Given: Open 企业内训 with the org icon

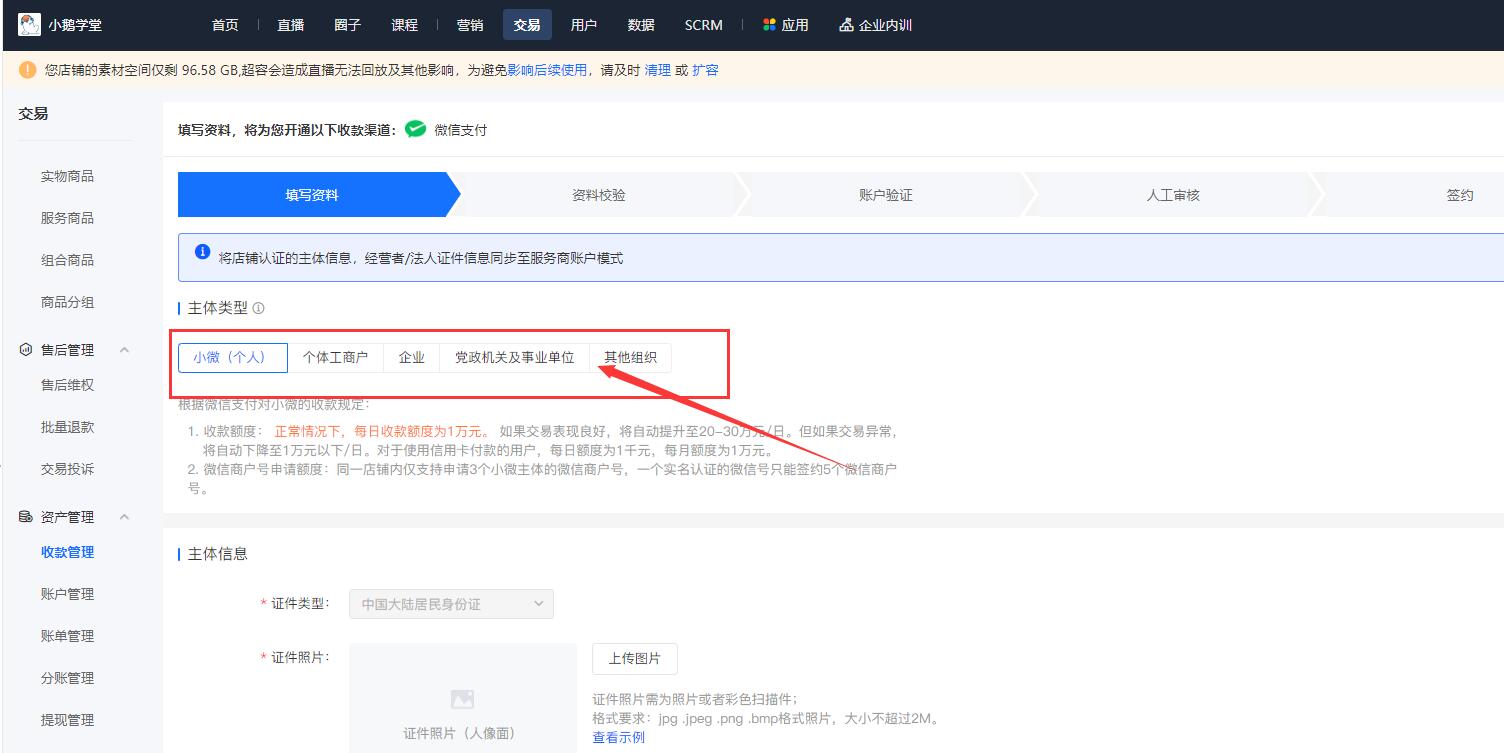Looking at the screenshot, I should [x=846, y=25].
